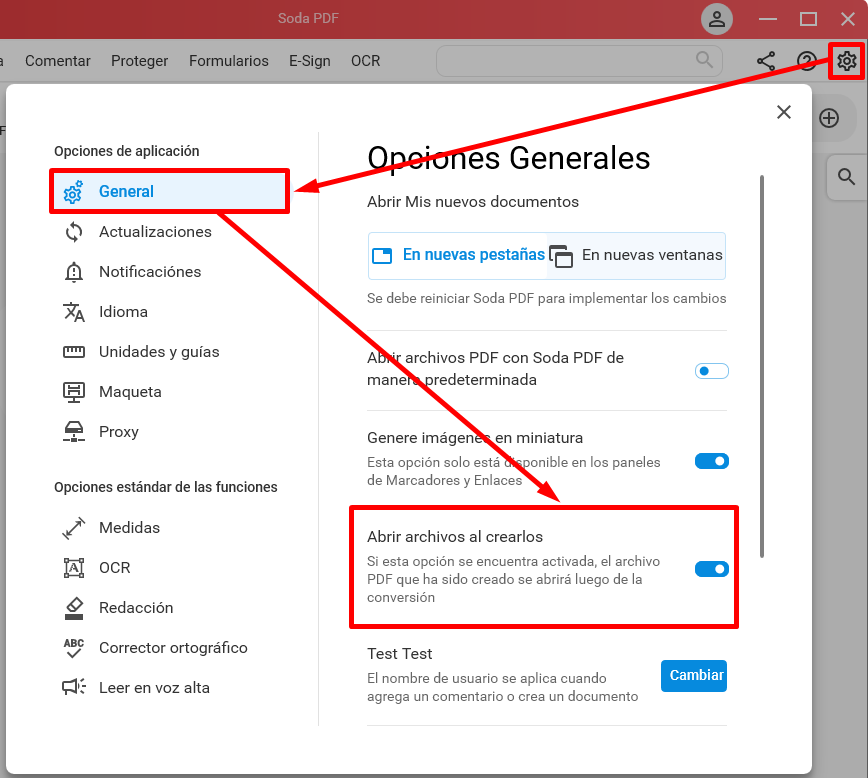Click the new tabs window icon
This screenshot has width=868, height=778.
pyautogui.click(x=382, y=255)
